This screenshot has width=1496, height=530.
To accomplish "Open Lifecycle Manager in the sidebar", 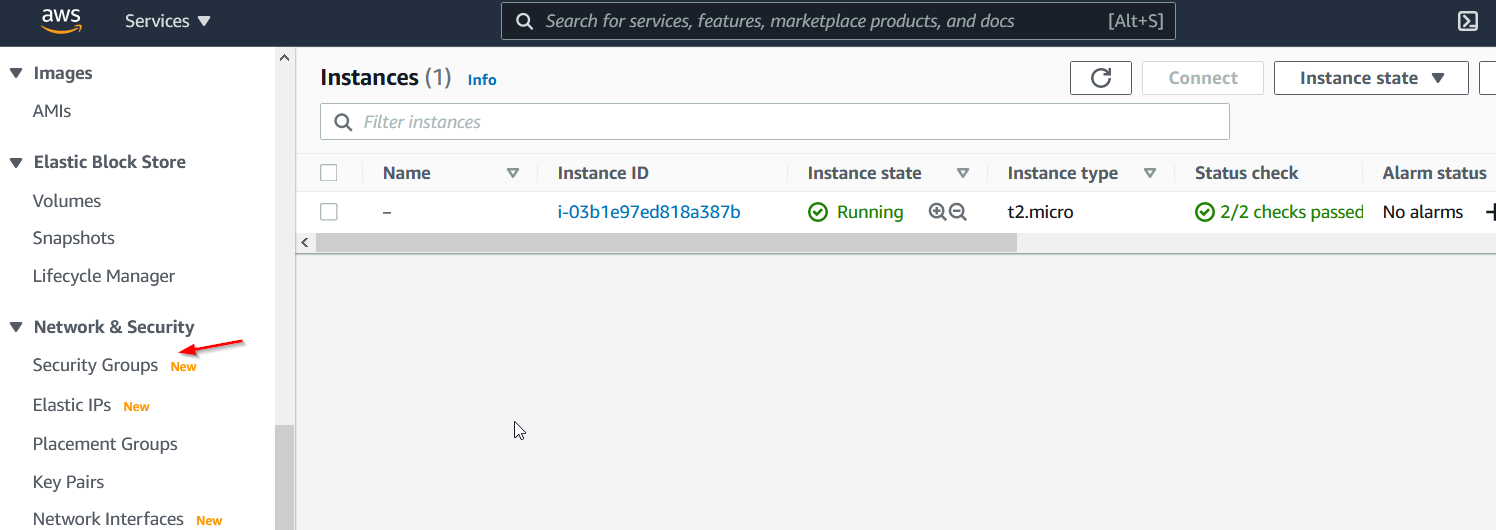I will (x=104, y=276).
